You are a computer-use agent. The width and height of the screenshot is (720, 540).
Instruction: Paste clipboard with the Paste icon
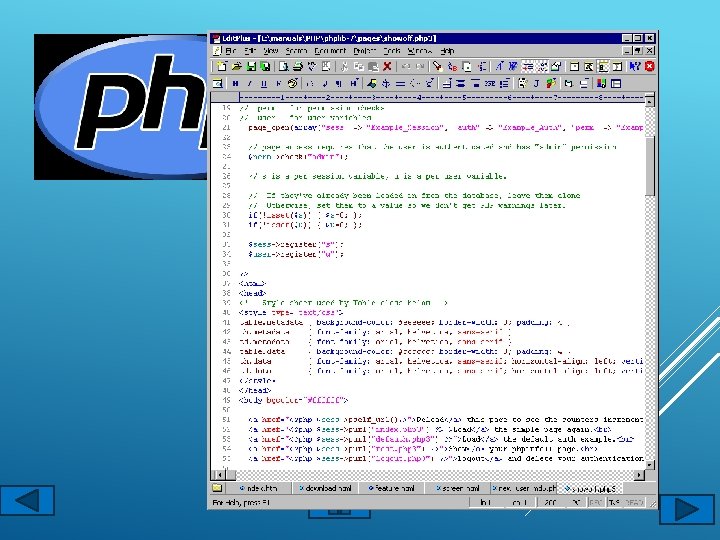pyautogui.click(x=373, y=67)
